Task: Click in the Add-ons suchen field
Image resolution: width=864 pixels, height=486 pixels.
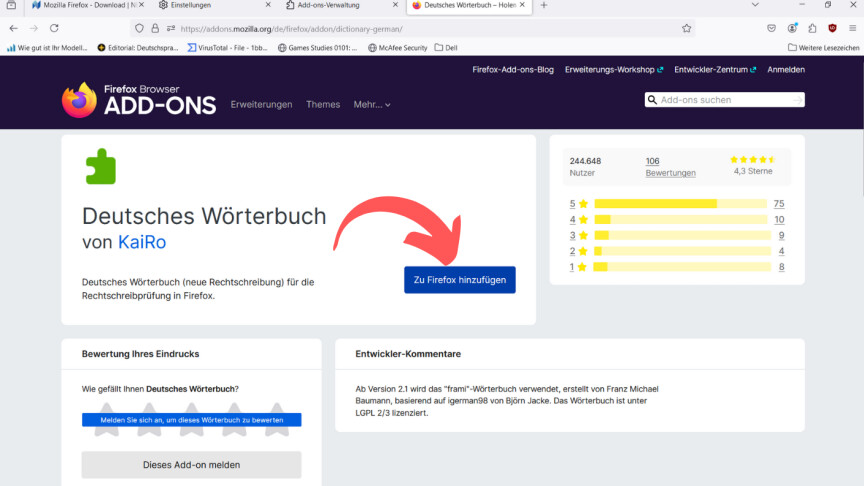Action: pos(725,100)
